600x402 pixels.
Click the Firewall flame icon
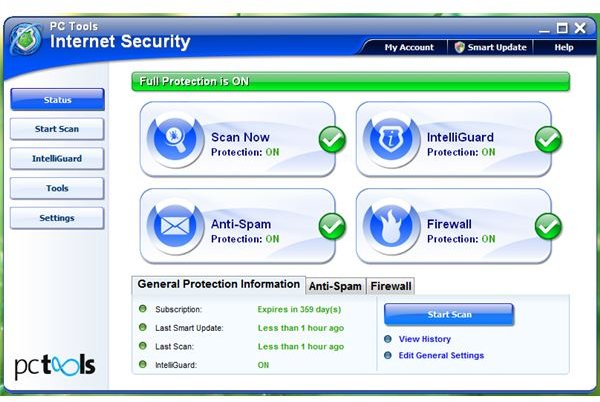click(x=391, y=226)
